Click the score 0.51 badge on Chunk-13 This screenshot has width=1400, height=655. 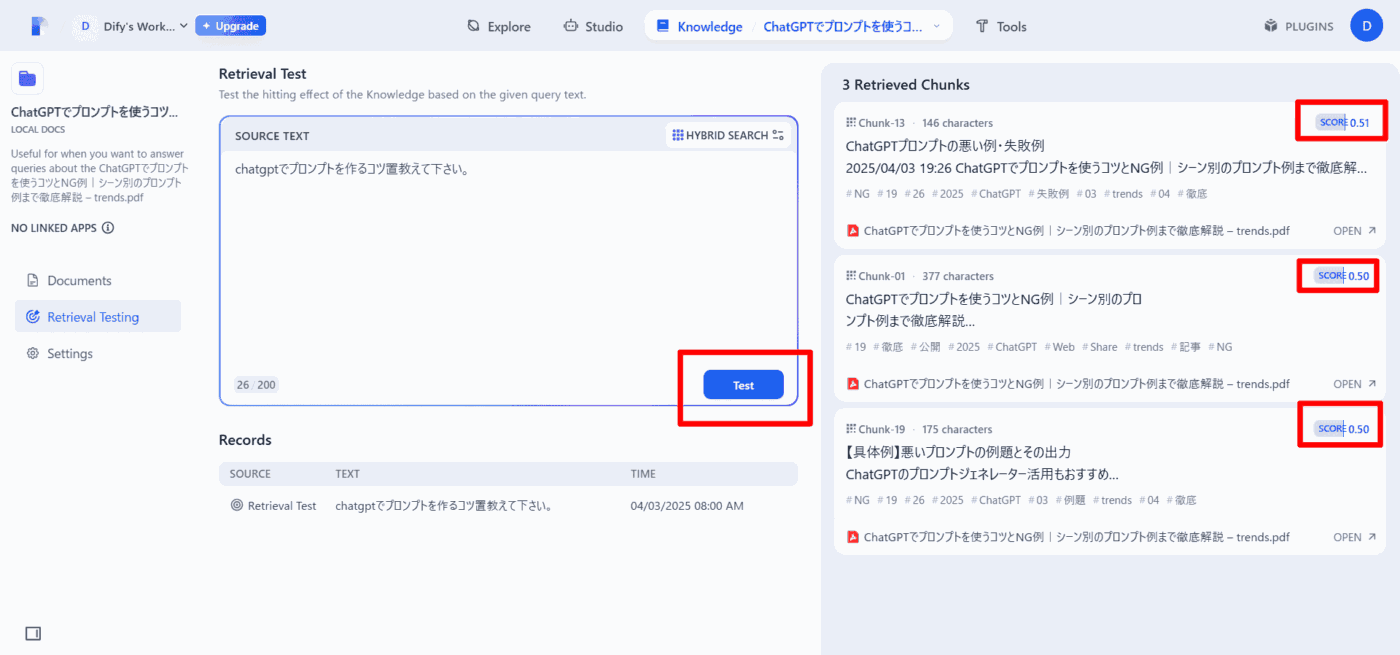1343,123
